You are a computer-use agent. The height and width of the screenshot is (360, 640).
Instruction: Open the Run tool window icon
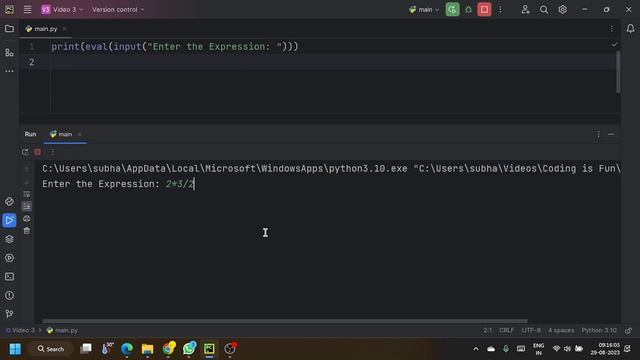[9, 220]
